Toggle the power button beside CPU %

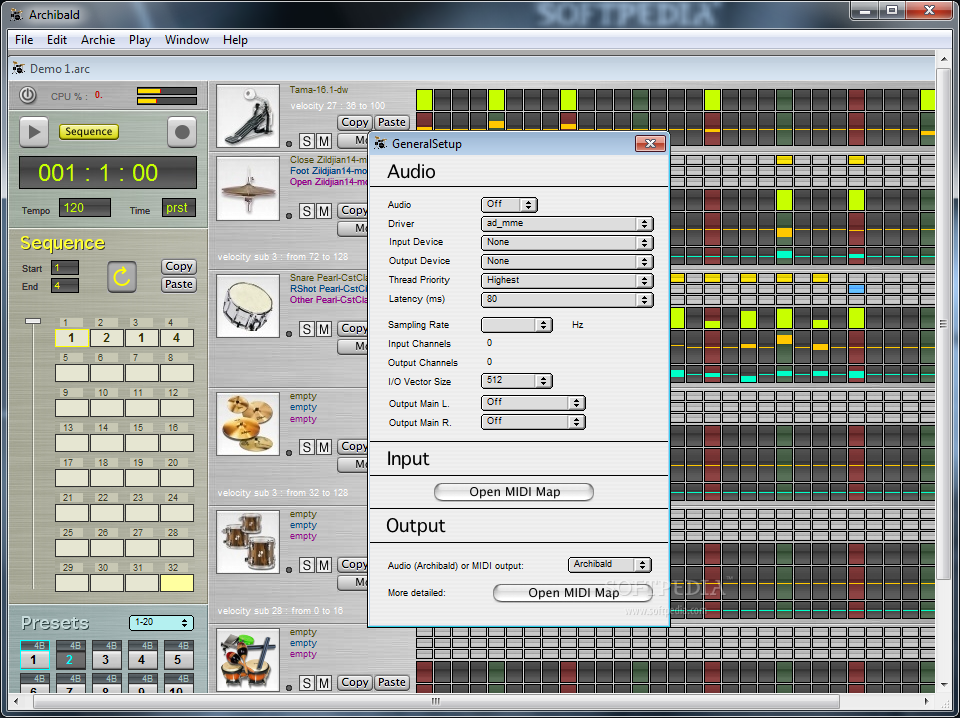[x=28, y=95]
